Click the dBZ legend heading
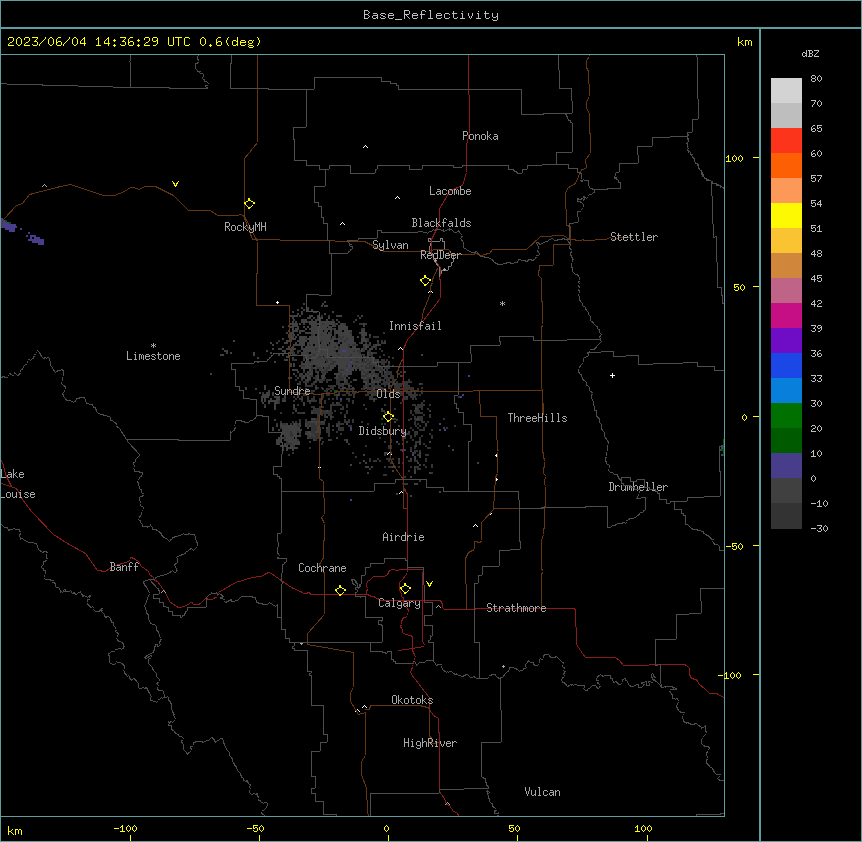 [810, 53]
